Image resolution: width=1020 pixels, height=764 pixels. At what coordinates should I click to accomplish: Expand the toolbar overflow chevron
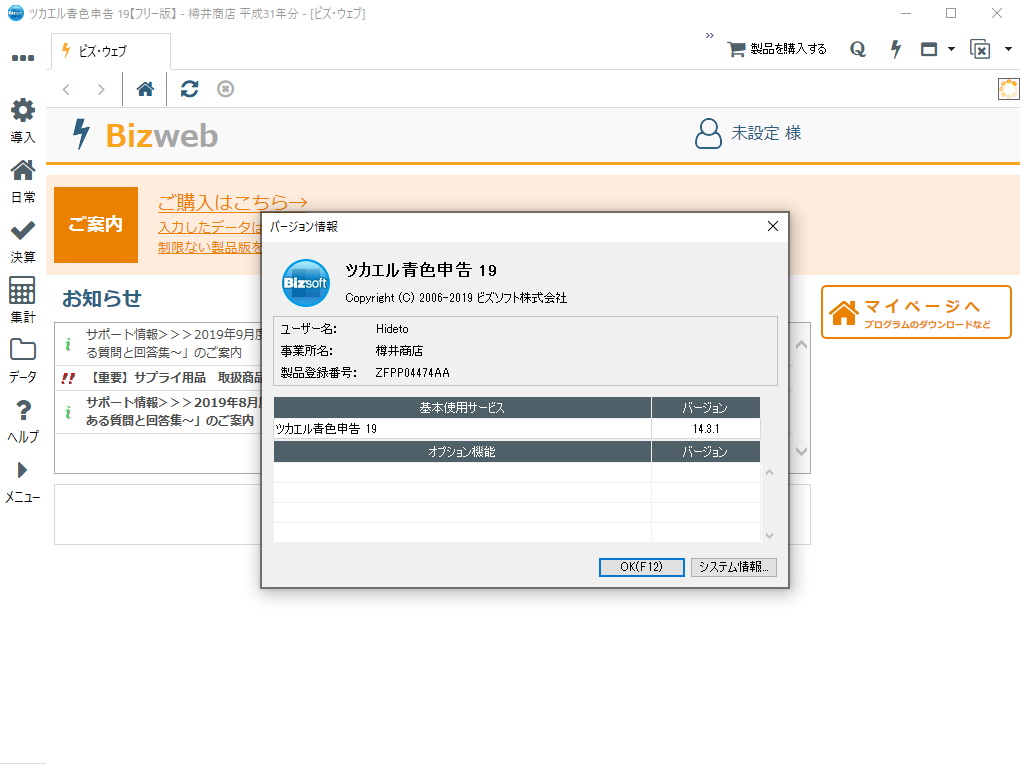(710, 35)
